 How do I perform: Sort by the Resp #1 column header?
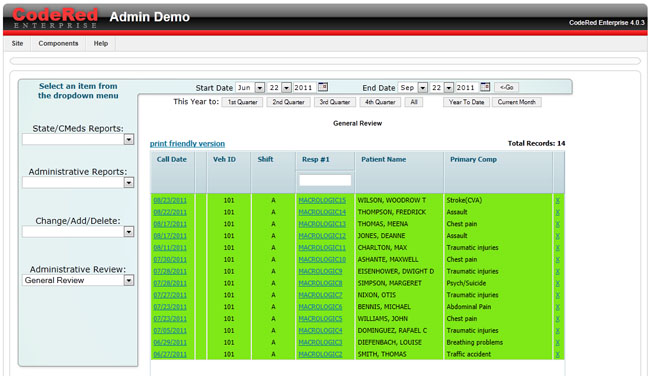pos(316,160)
